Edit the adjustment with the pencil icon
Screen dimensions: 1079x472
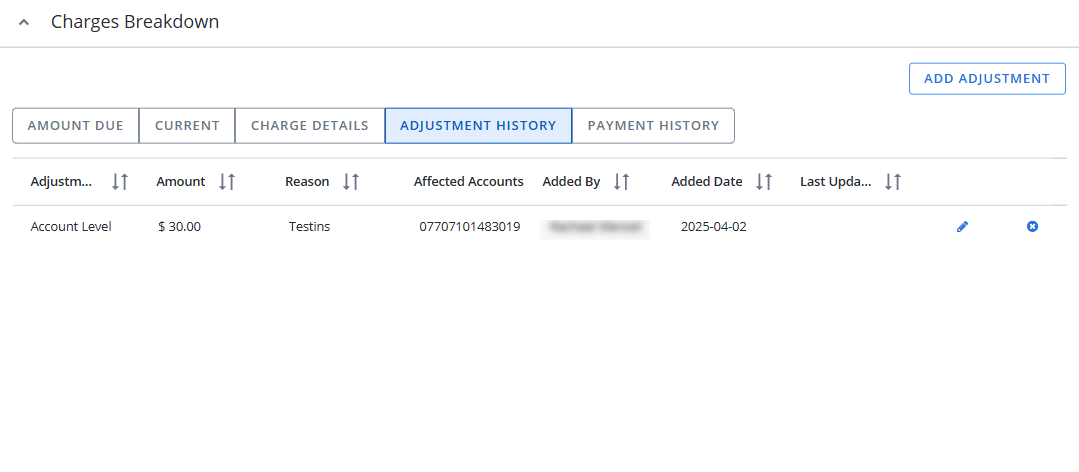pos(962,227)
